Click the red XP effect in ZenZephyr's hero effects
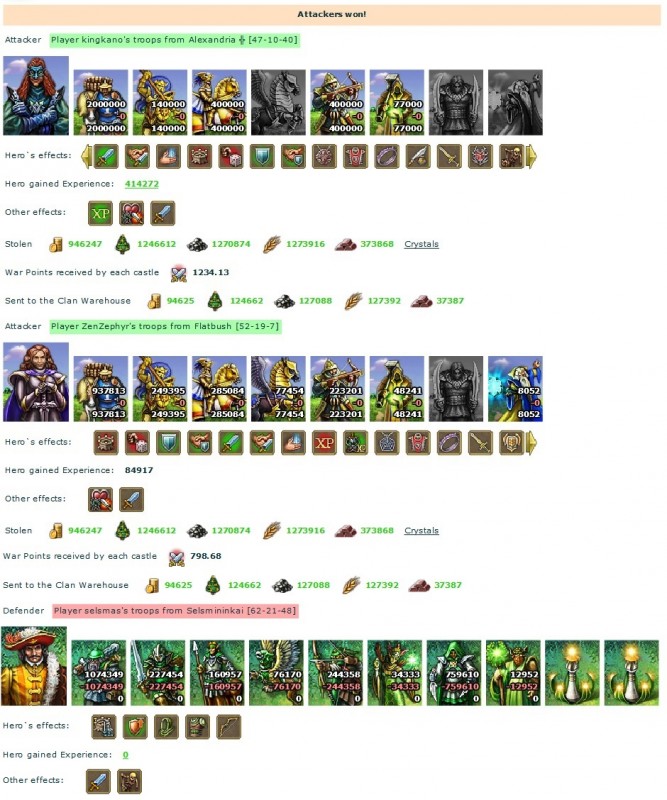The height and width of the screenshot is (800, 667). pyautogui.click(x=325, y=443)
